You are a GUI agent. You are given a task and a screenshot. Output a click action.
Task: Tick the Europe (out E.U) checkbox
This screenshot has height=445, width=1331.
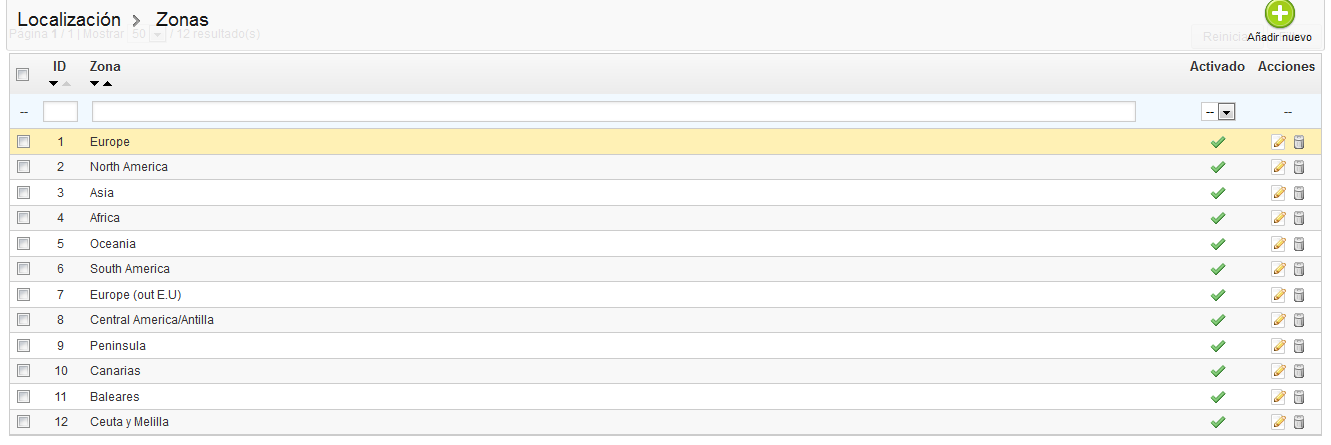coord(24,294)
